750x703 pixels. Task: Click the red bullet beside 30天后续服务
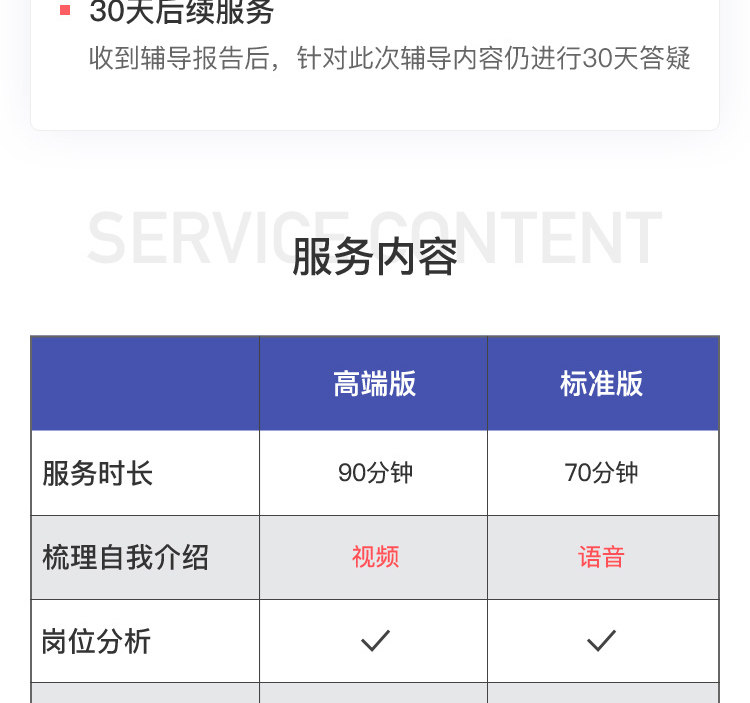pyautogui.click(x=65, y=10)
